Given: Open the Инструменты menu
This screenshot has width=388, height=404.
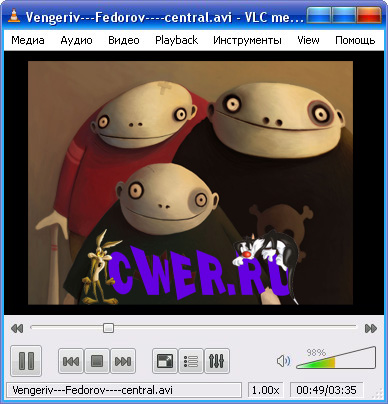Looking at the screenshot, I should [247, 40].
